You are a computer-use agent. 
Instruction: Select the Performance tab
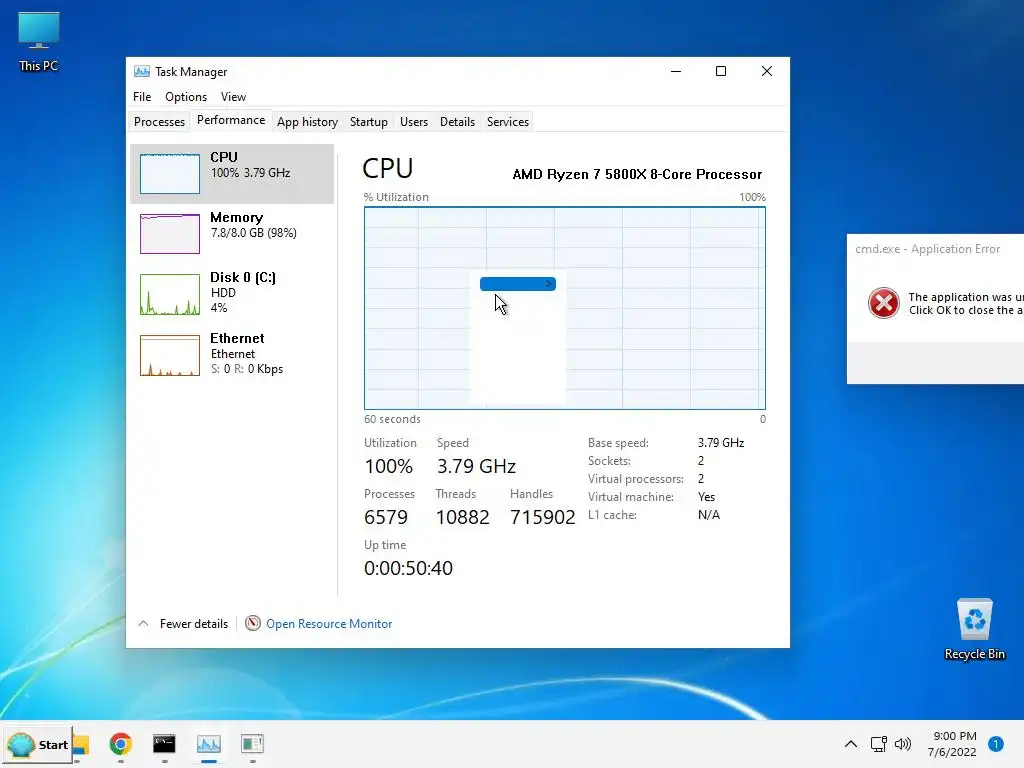(x=231, y=120)
